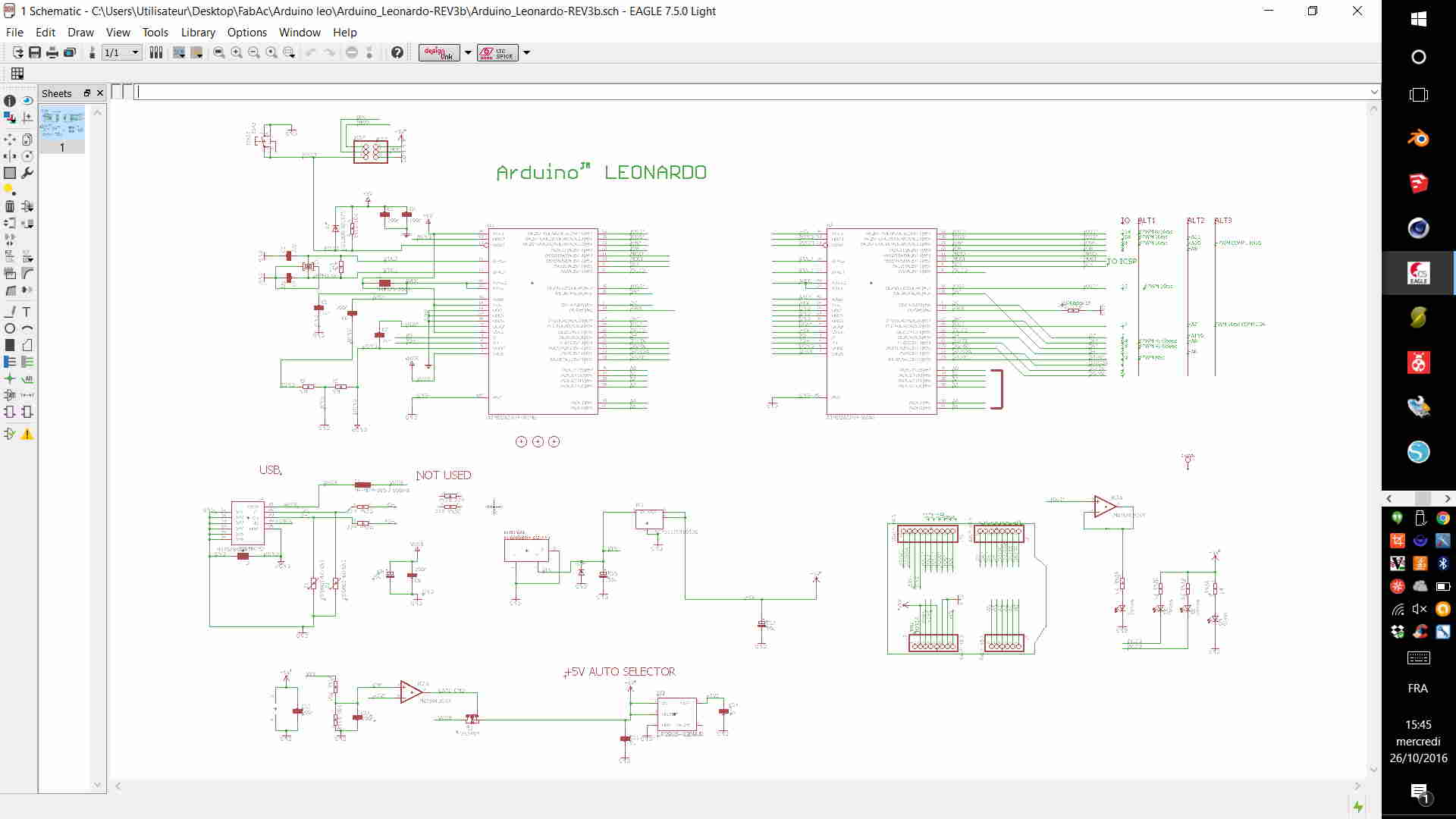Expand the designlink dropdown arrow
Image resolution: width=1456 pixels, height=819 pixels.
[x=468, y=52]
